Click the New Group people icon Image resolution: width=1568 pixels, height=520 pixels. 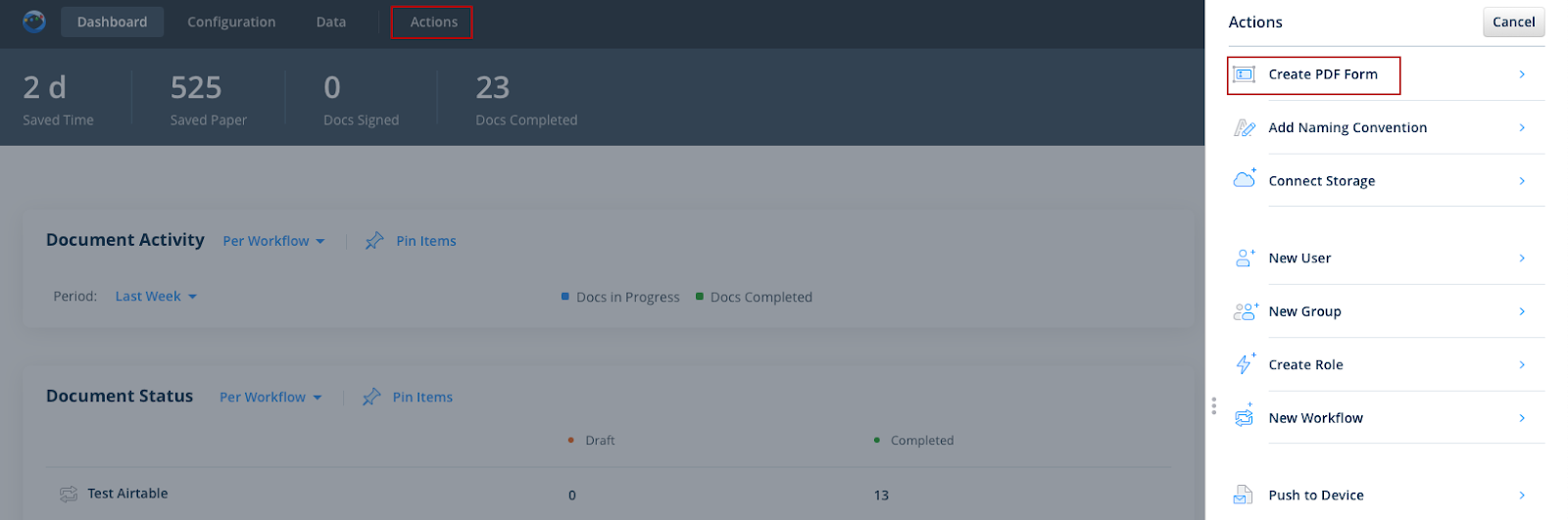(1245, 311)
